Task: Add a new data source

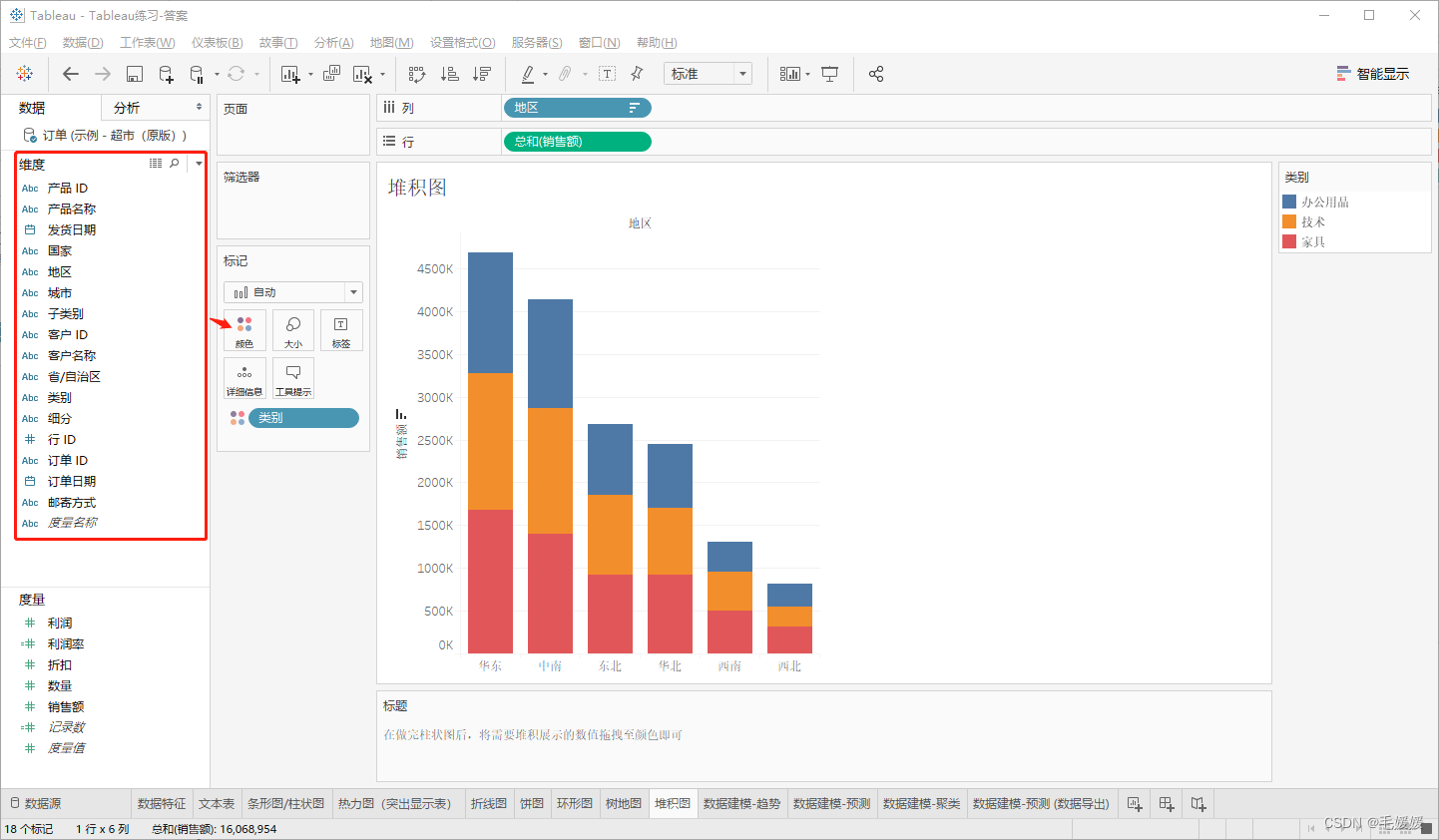Action: pos(166,74)
